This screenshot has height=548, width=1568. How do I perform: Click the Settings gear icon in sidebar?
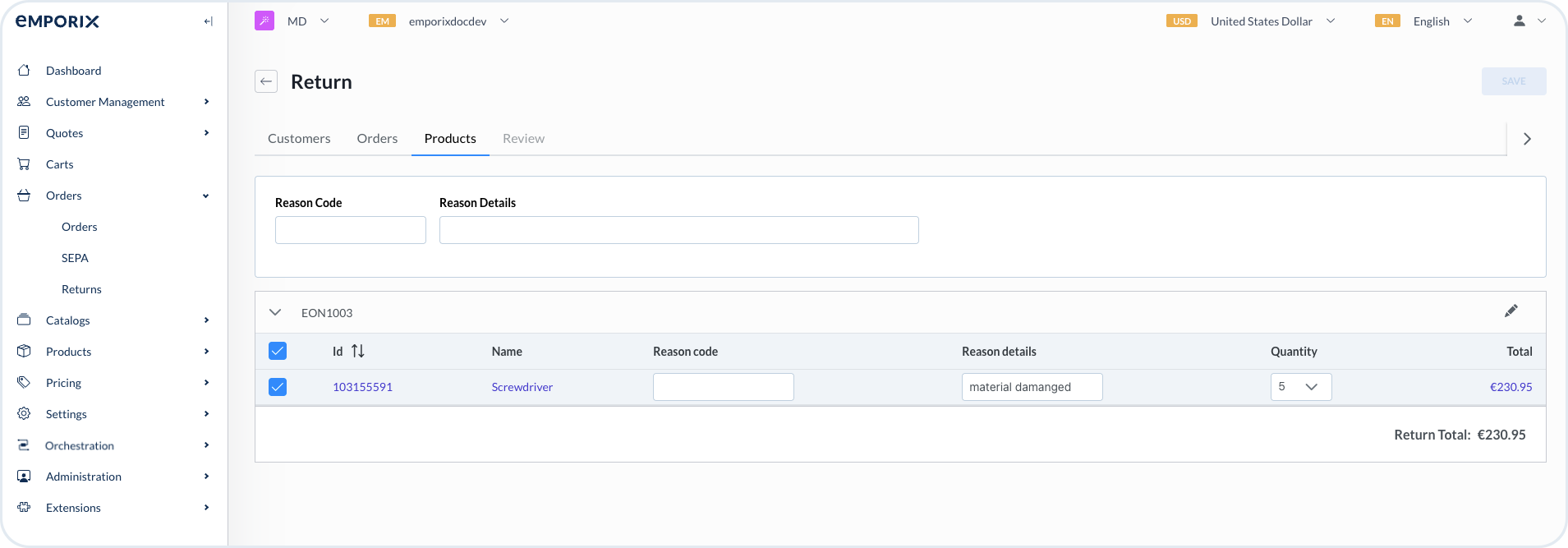(x=25, y=414)
